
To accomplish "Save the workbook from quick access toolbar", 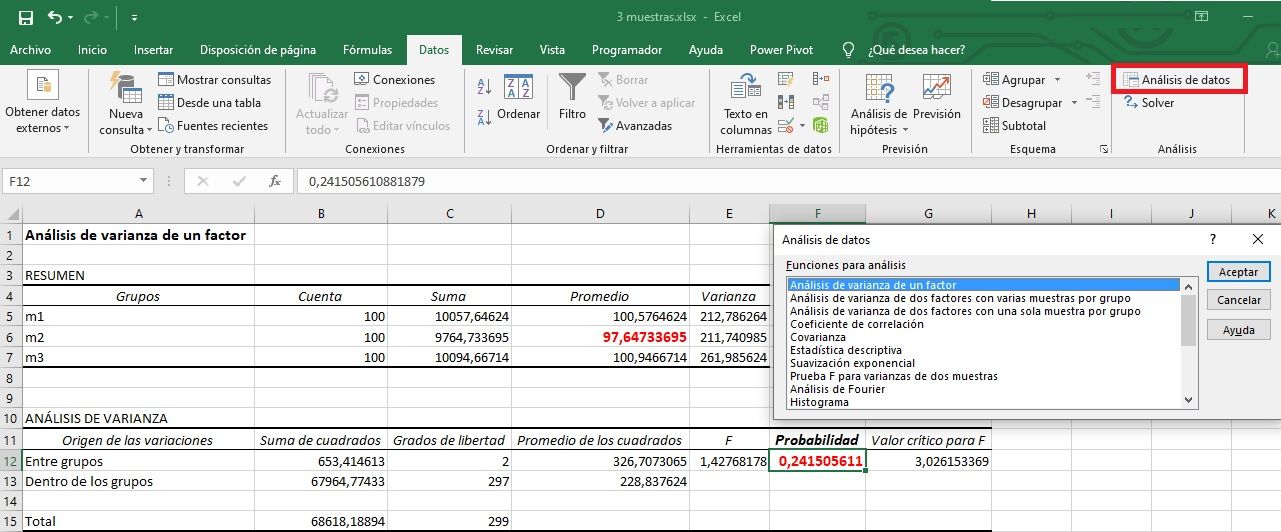I will [x=26, y=18].
